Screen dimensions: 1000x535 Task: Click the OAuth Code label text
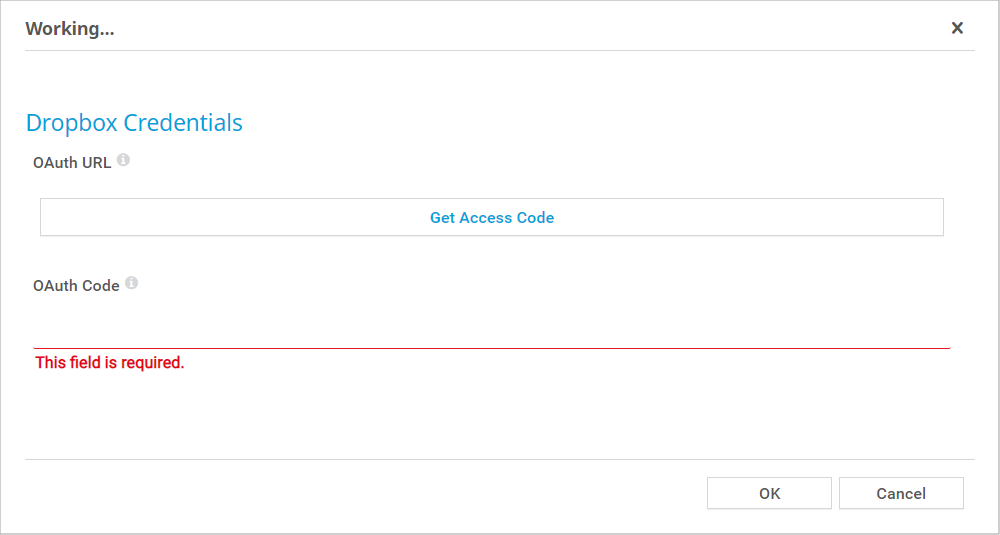coord(76,286)
